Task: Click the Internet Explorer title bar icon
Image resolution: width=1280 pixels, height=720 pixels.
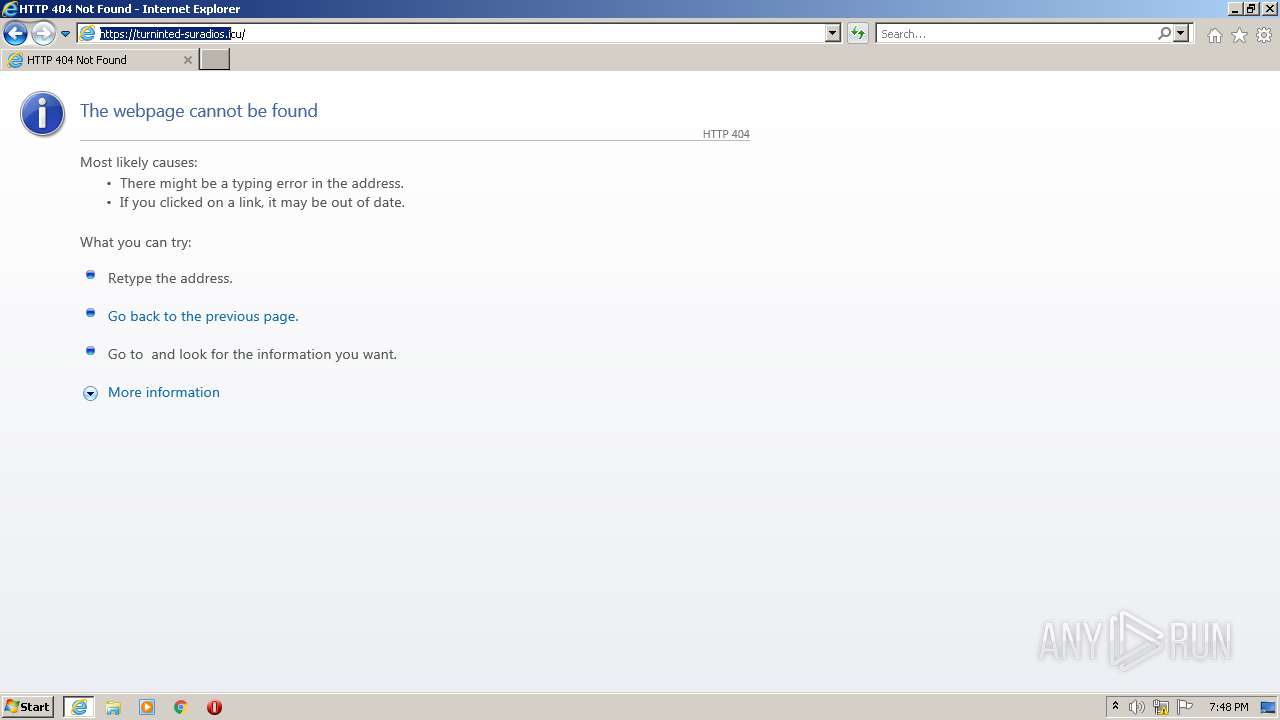Action: [9, 9]
